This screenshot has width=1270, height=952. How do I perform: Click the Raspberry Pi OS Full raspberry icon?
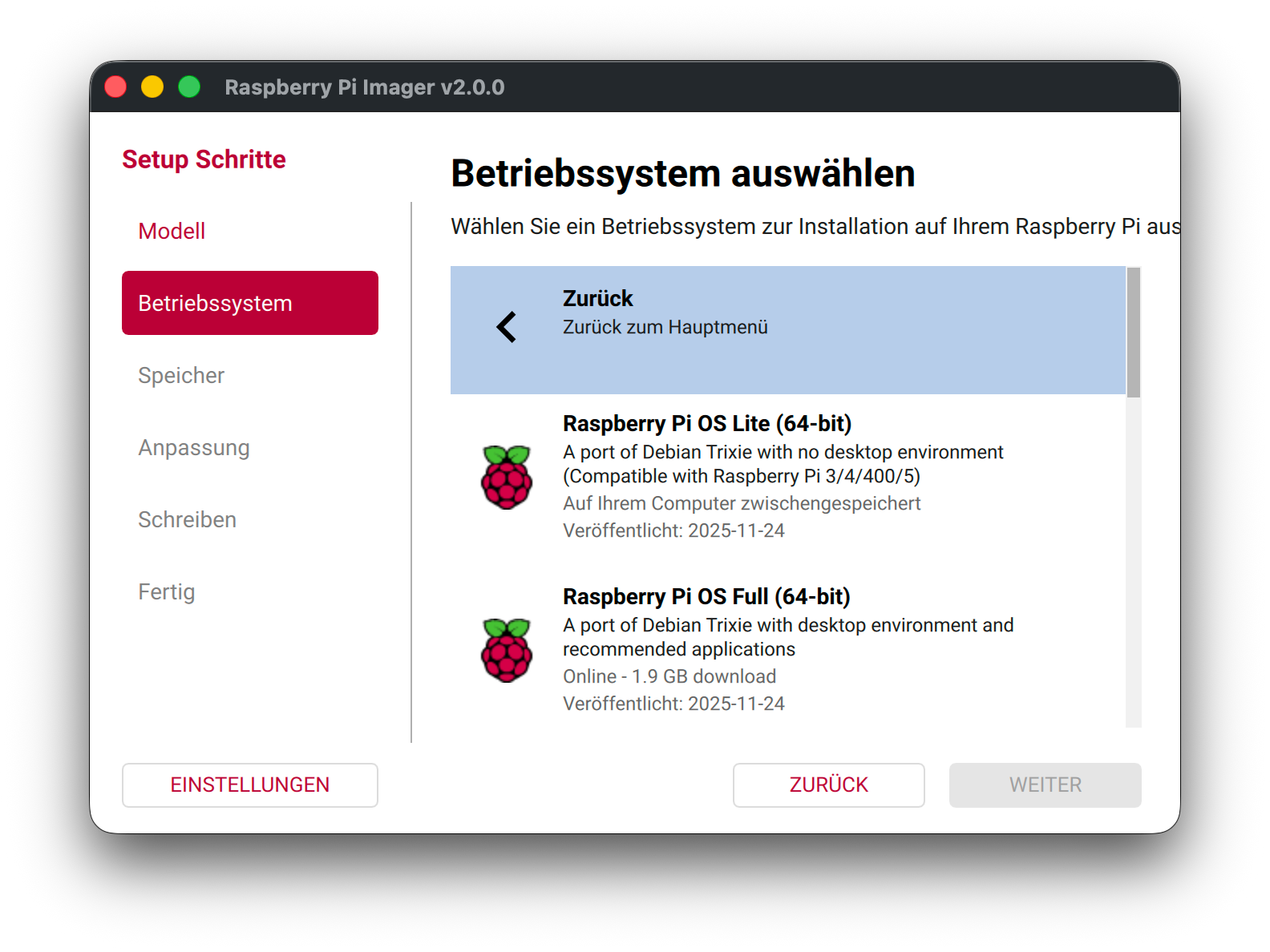tap(506, 650)
